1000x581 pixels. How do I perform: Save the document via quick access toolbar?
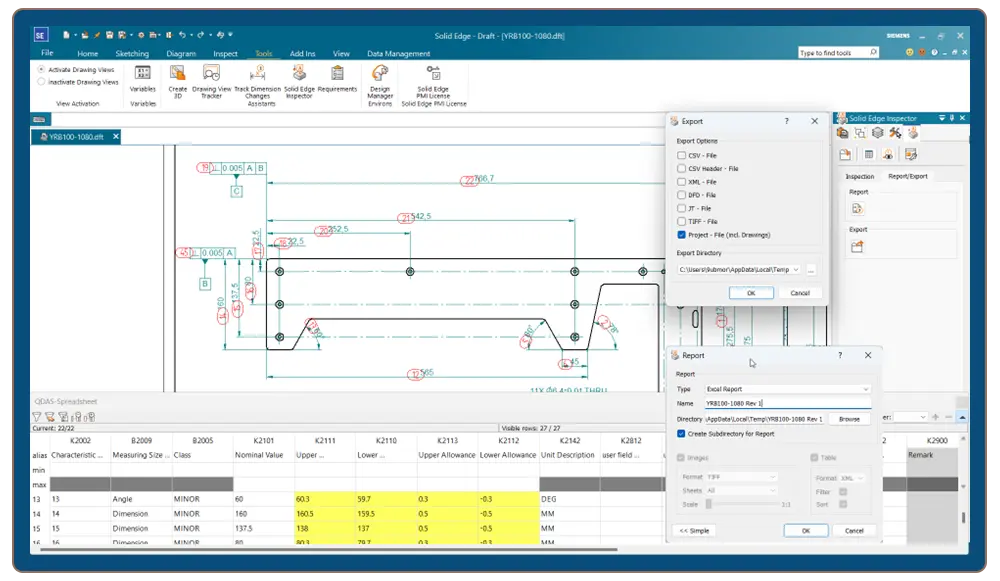109,35
